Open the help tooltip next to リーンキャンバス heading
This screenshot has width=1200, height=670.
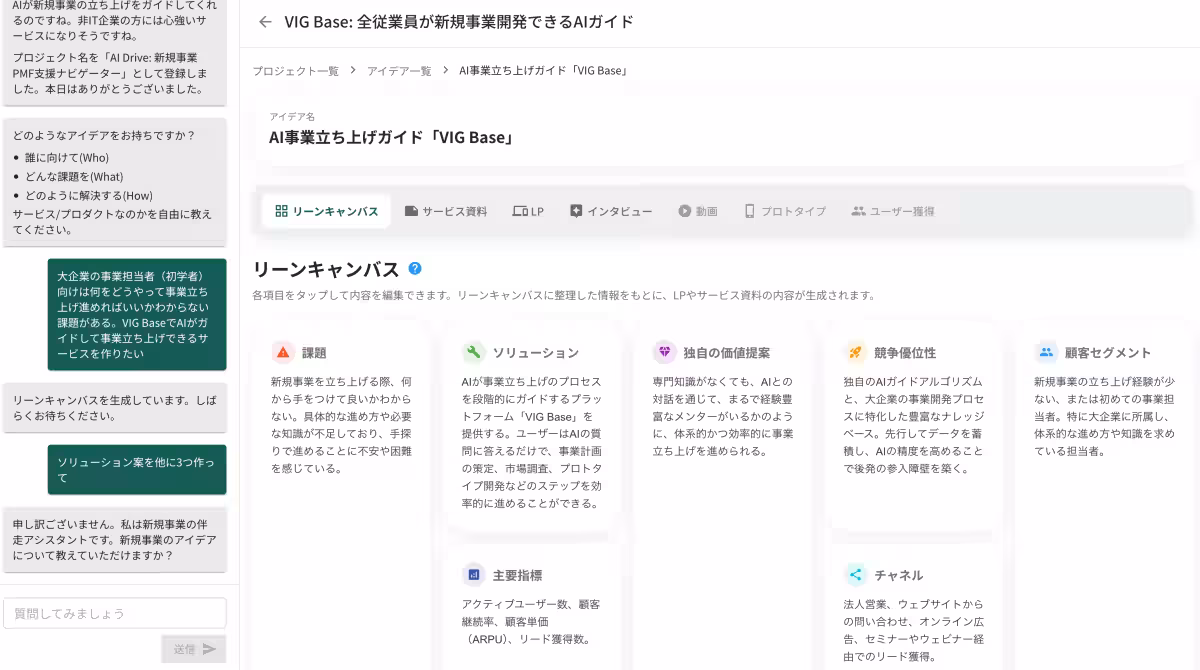click(x=414, y=268)
